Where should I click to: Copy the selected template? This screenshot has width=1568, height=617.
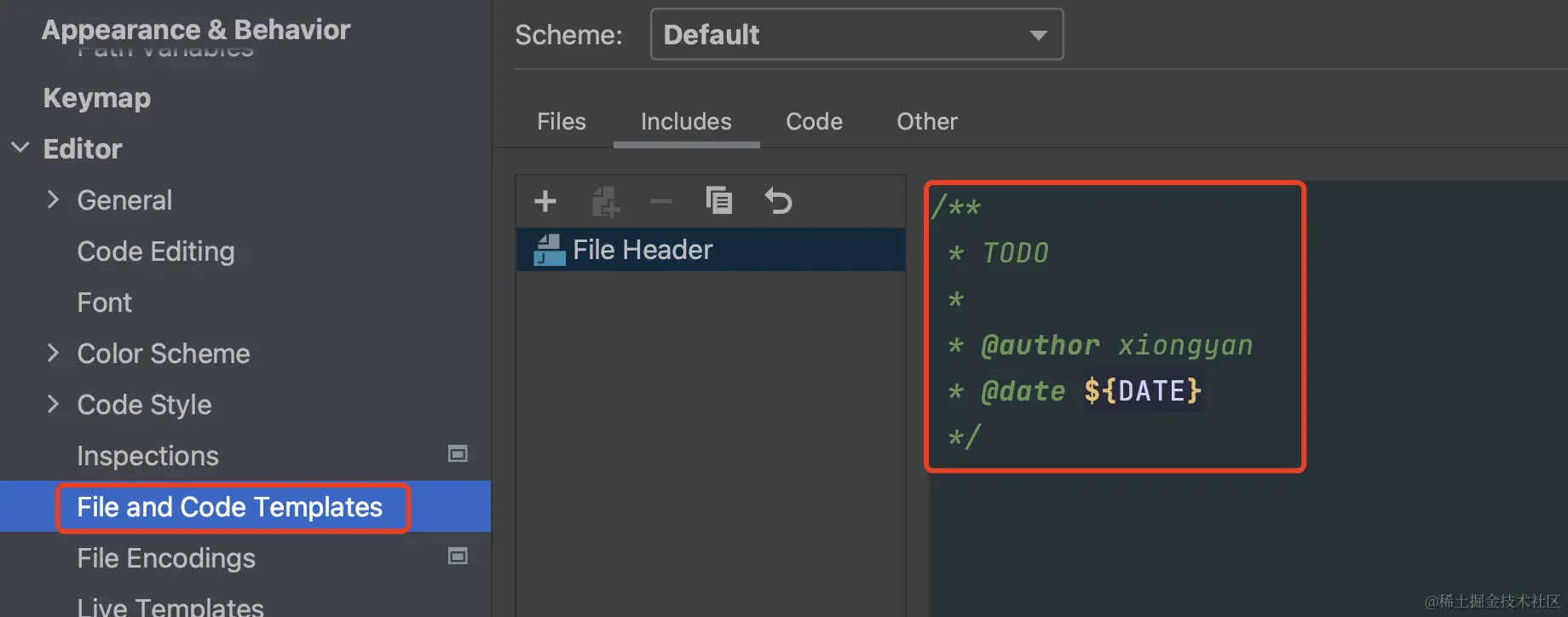click(x=719, y=201)
